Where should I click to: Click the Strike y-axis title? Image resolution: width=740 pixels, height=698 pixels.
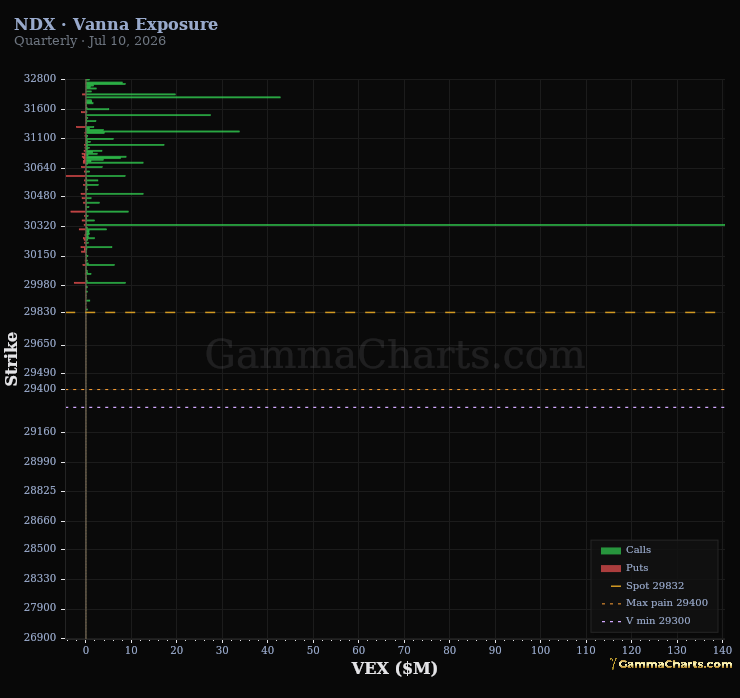tap(11, 359)
